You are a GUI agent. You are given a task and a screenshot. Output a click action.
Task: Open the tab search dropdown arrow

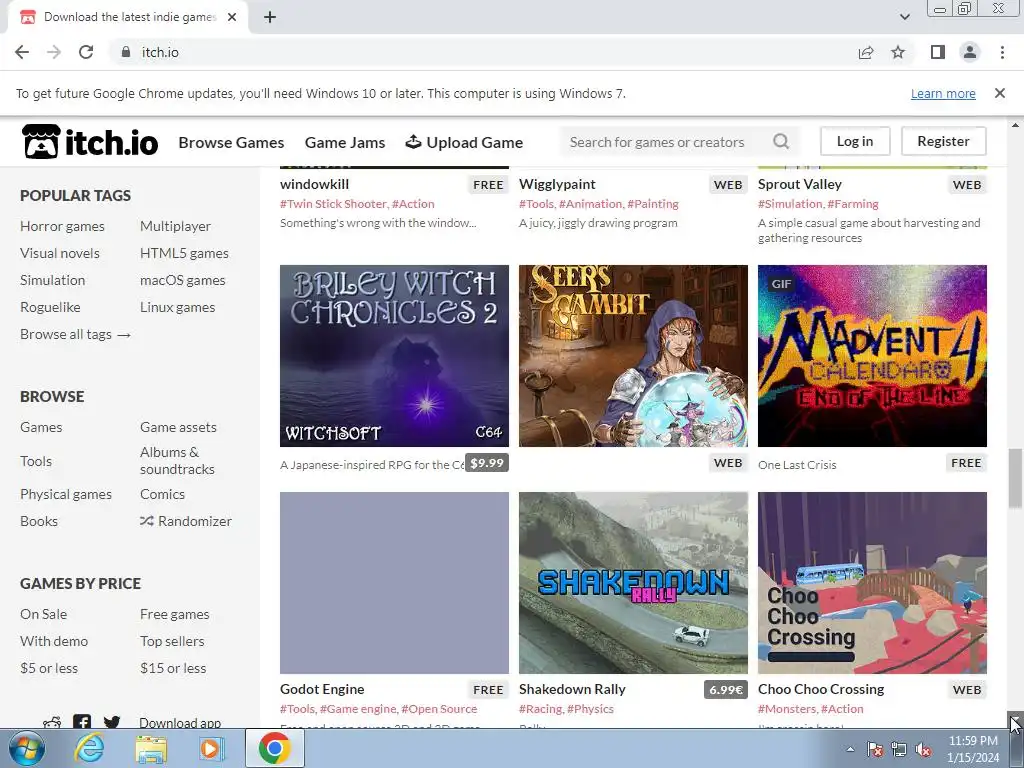905,17
